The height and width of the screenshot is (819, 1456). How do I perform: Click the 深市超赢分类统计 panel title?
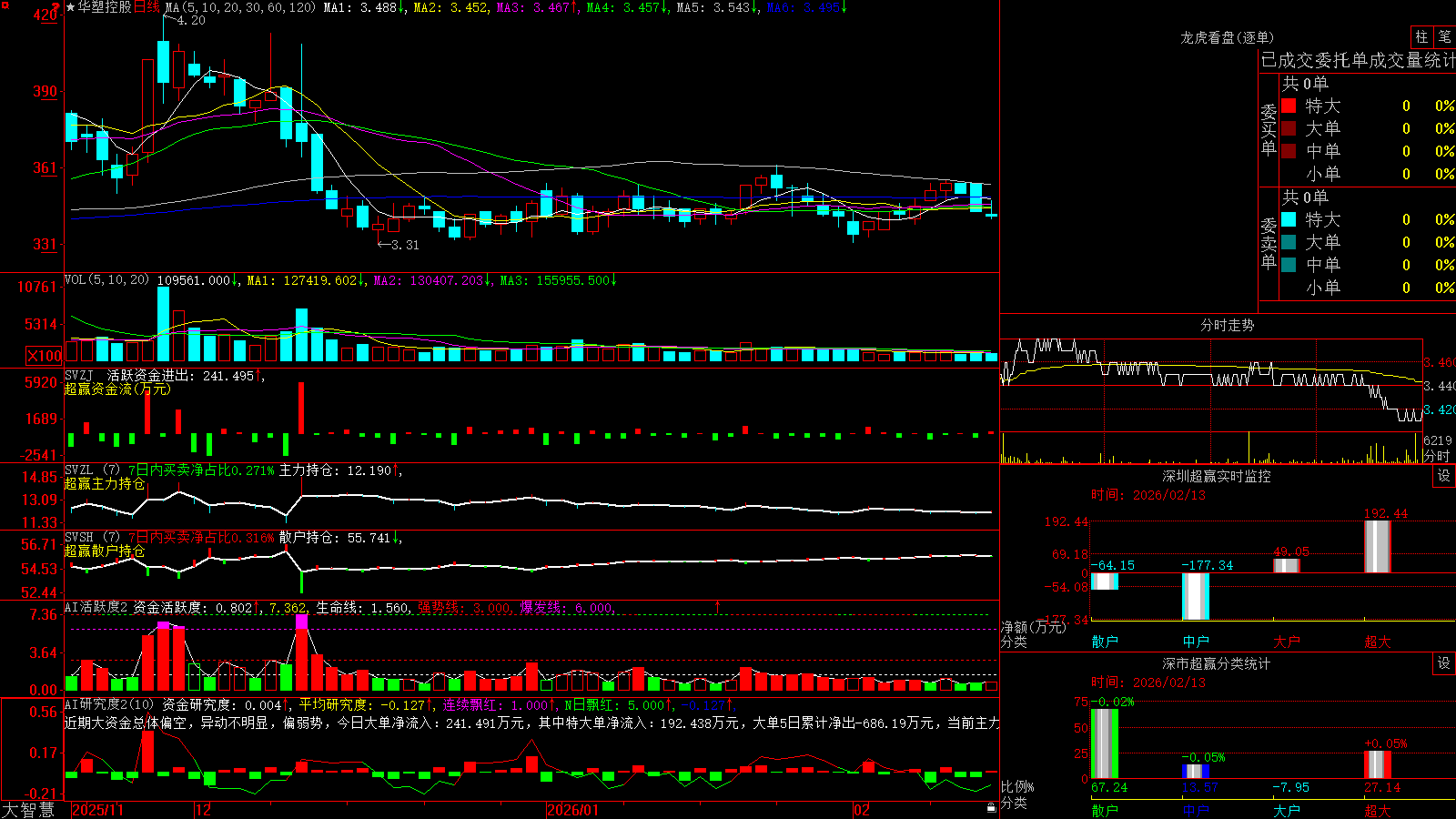1216,663
